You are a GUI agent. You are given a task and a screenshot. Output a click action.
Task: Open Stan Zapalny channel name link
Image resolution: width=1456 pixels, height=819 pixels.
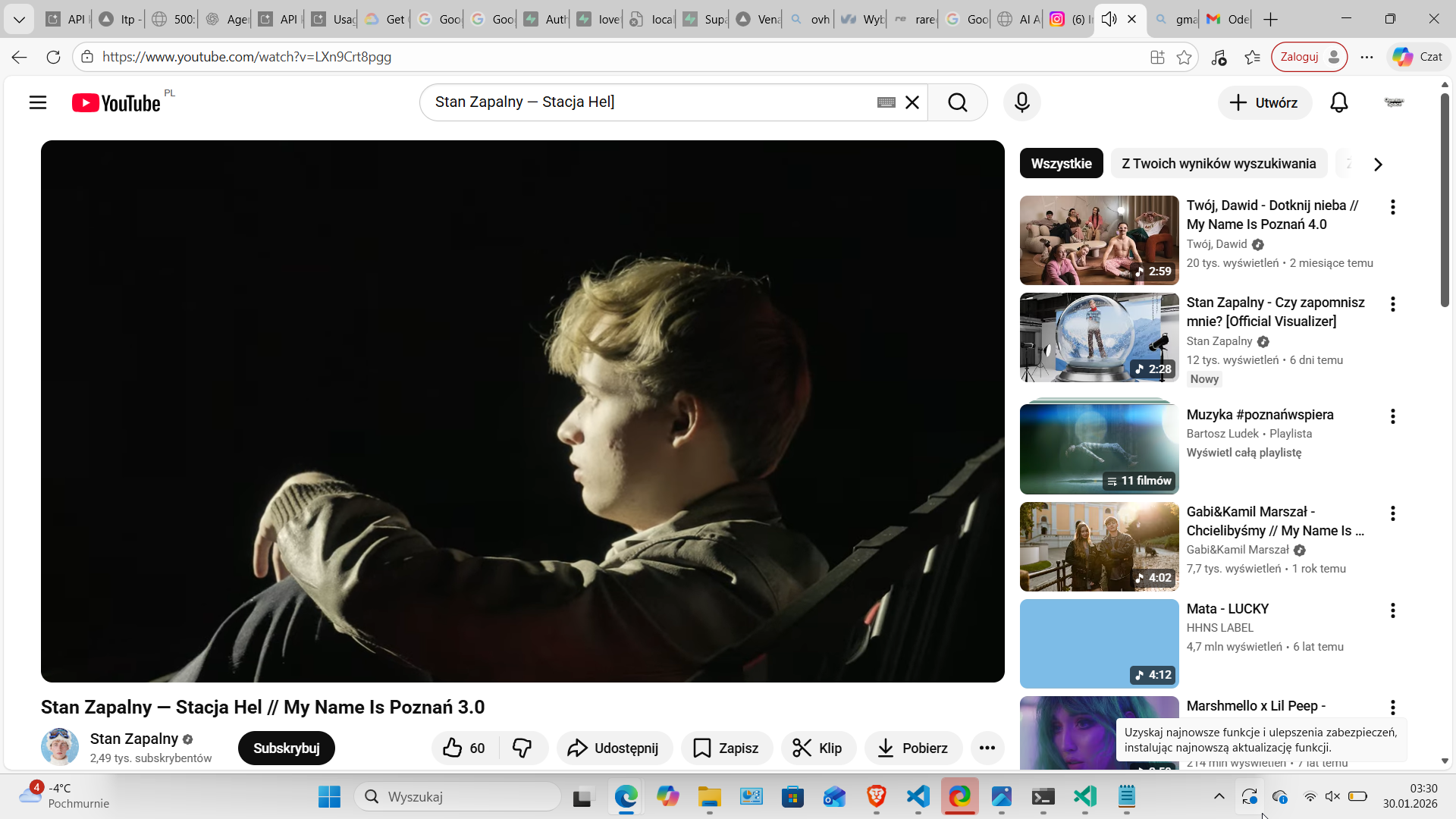[133, 739]
